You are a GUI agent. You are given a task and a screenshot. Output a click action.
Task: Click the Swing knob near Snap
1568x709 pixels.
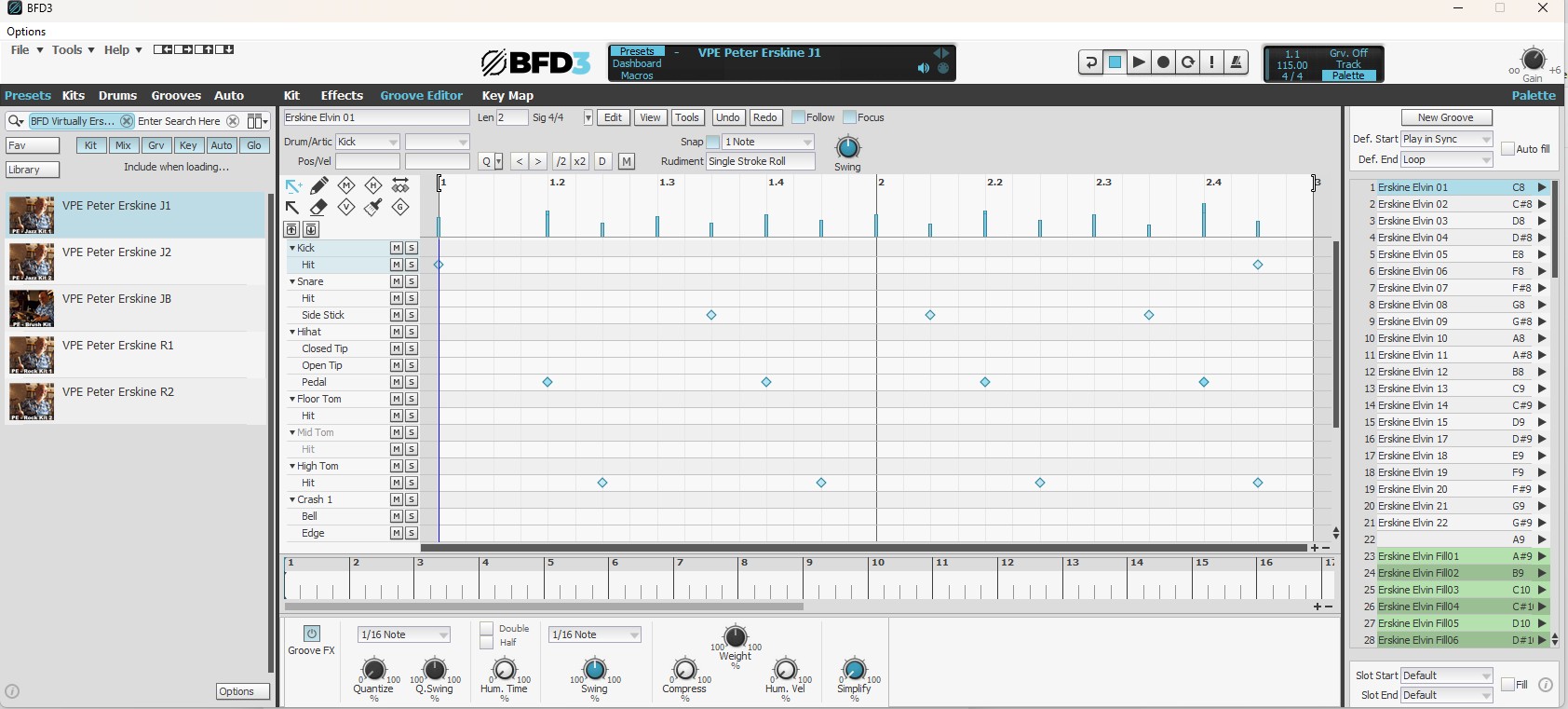[847, 147]
